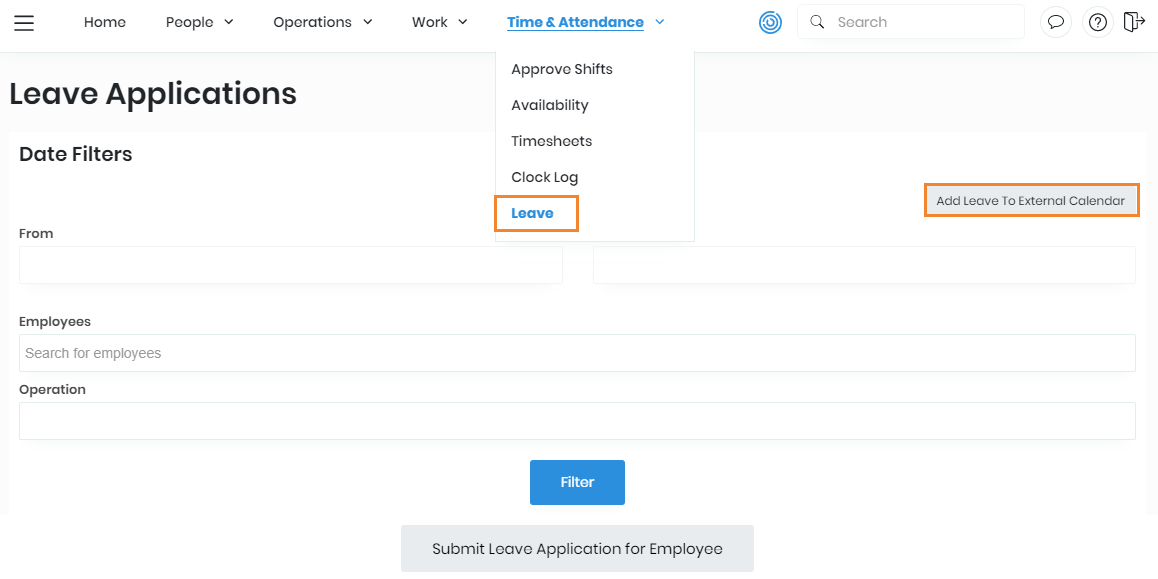Open the Clock Log menu entry
Screen dimensions: 1158x579
[x=544, y=177]
